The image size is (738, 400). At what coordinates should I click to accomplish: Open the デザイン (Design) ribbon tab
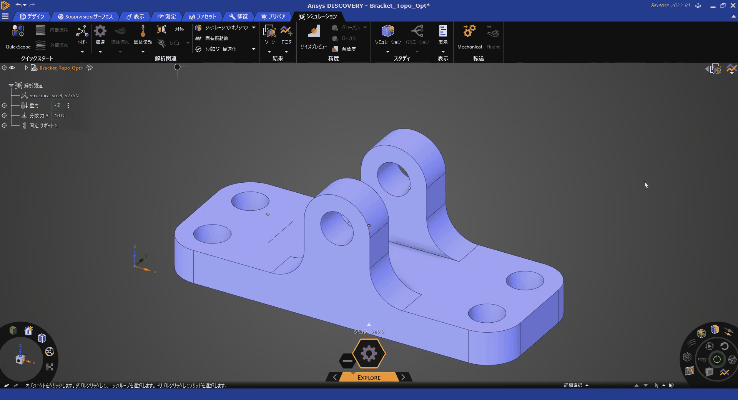click(32, 16)
